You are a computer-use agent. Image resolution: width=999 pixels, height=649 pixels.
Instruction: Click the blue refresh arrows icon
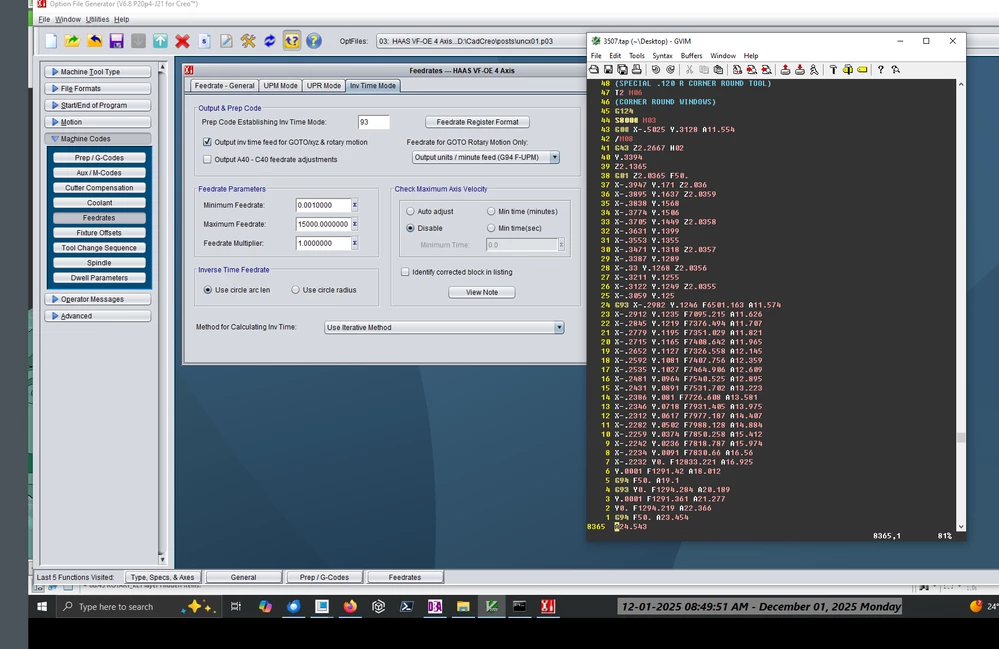(270, 41)
